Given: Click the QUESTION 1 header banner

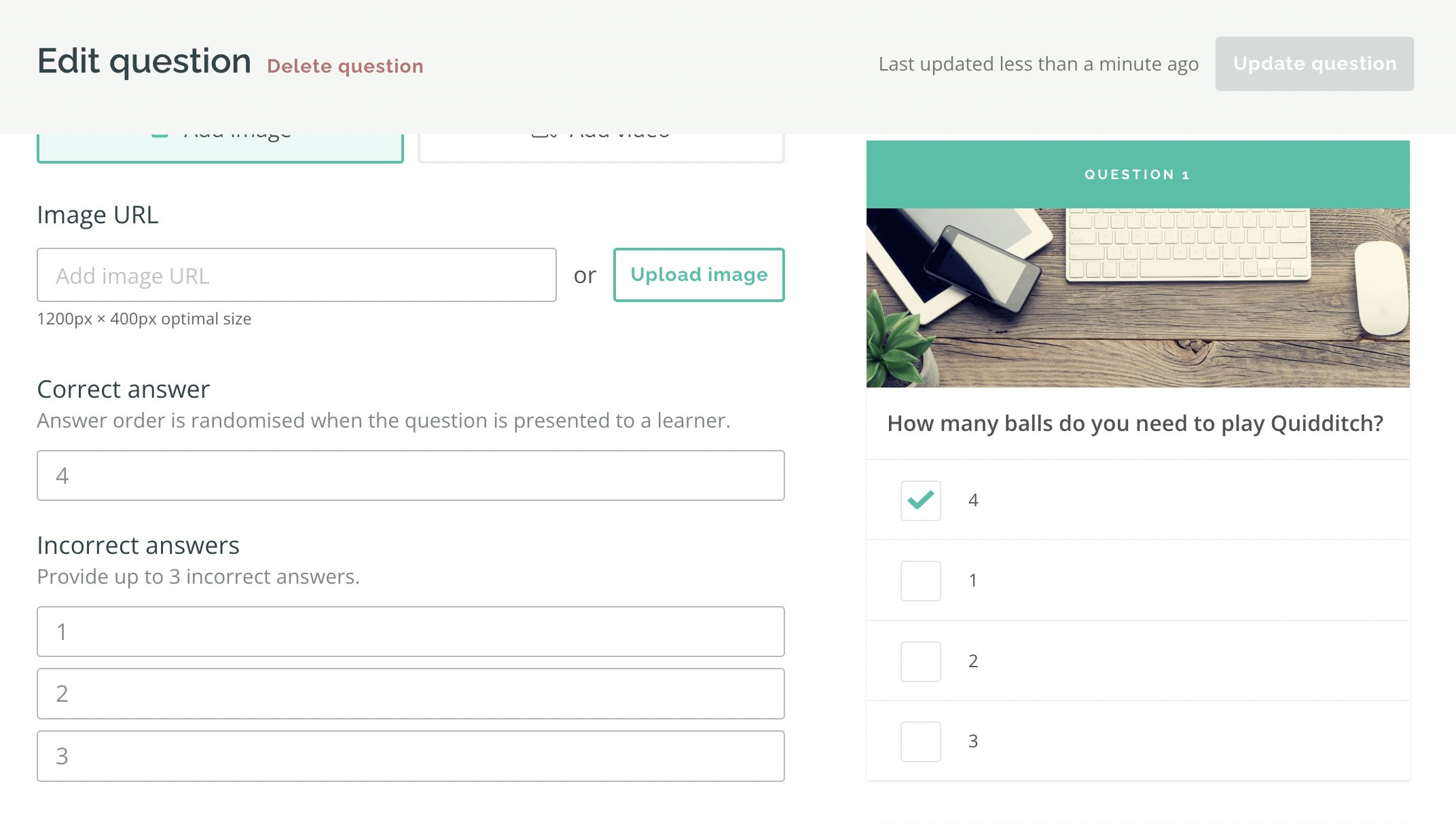Looking at the screenshot, I should coord(1138,174).
